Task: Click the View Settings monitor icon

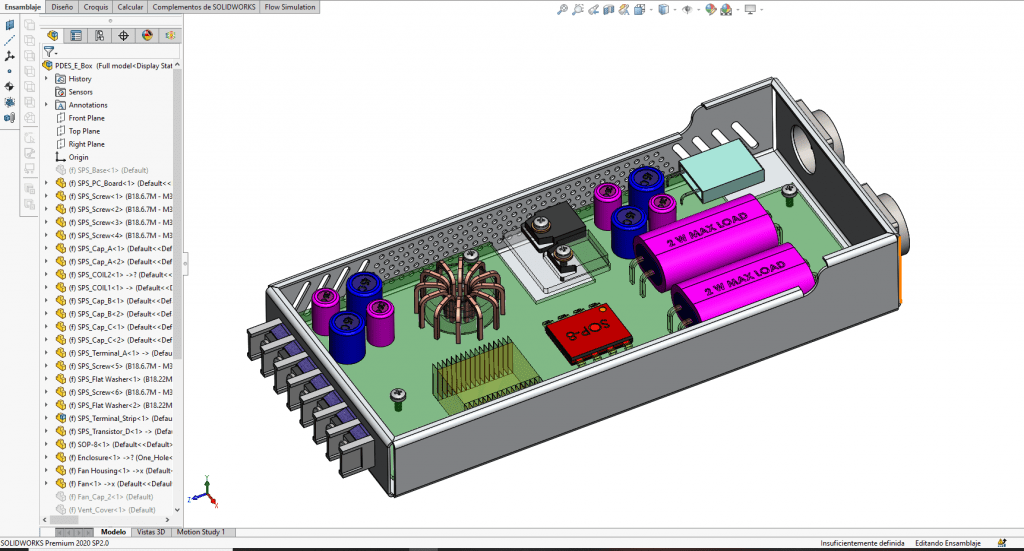Action: click(x=750, y=10)
